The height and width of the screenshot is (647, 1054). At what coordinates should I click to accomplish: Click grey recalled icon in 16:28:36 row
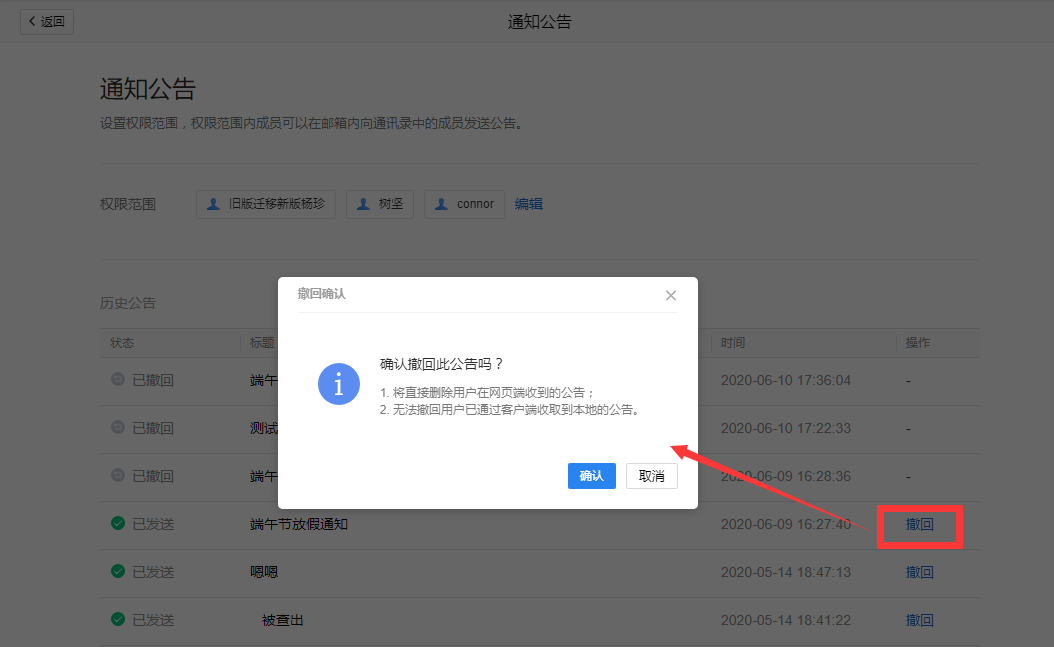click(x=118, y=476)
